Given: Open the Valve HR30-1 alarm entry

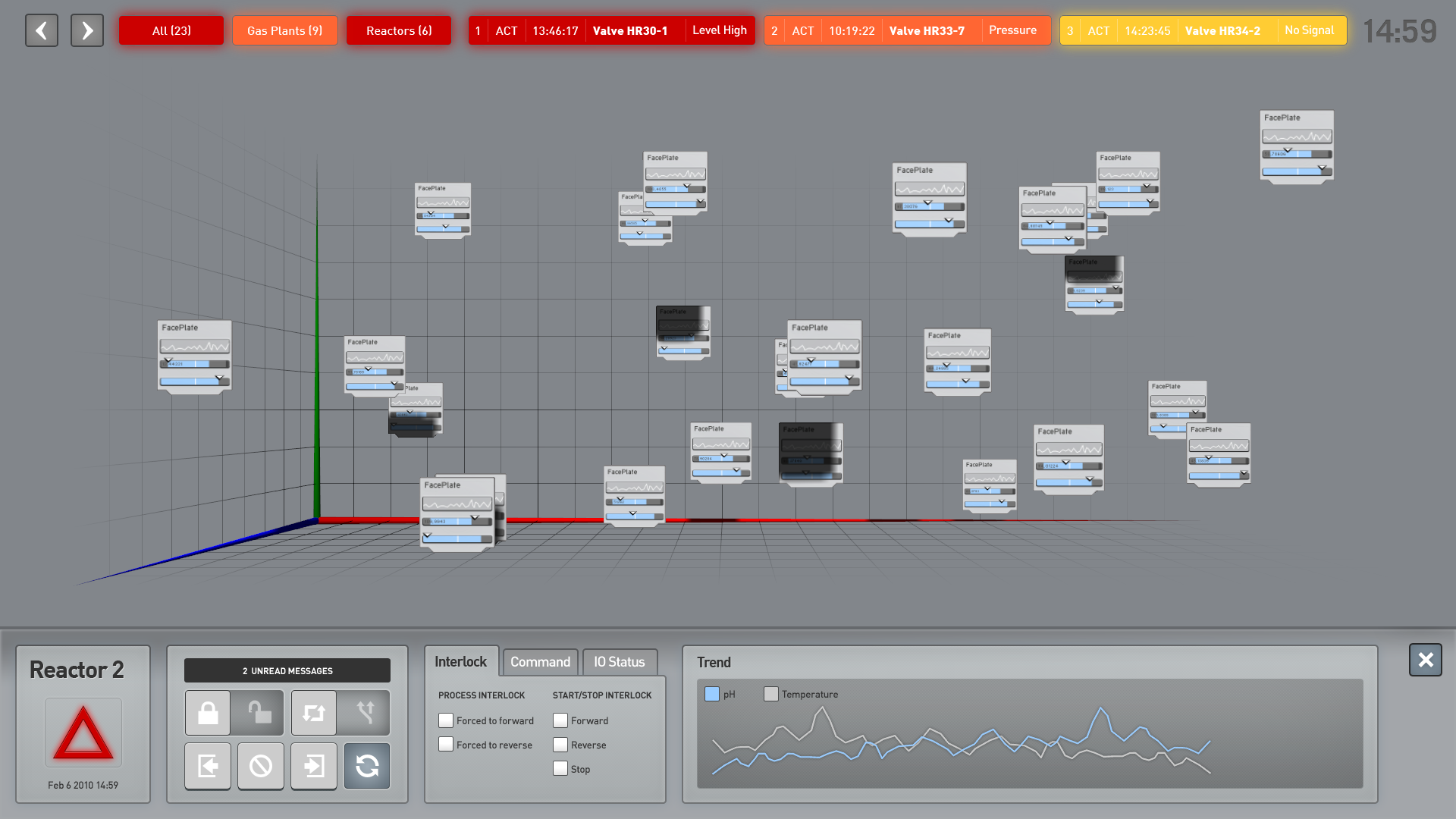Looking at the screenshot, I should 612,30.
